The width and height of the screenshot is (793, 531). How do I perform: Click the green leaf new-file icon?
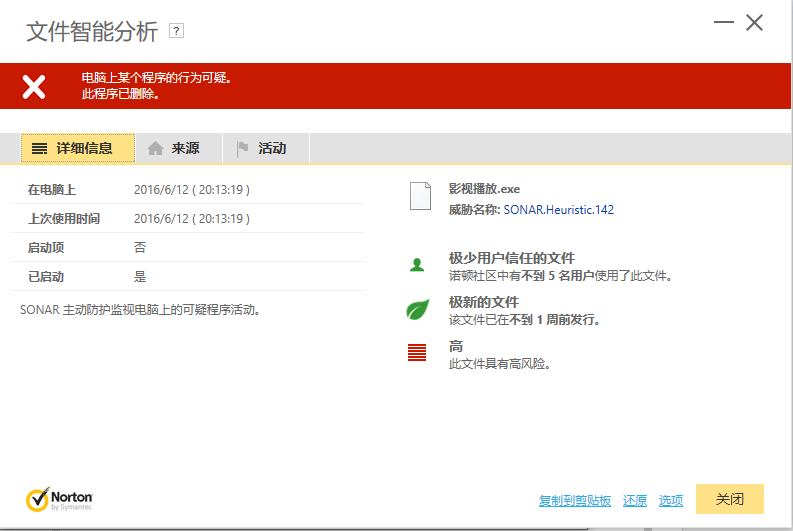[x=418, y=309]
